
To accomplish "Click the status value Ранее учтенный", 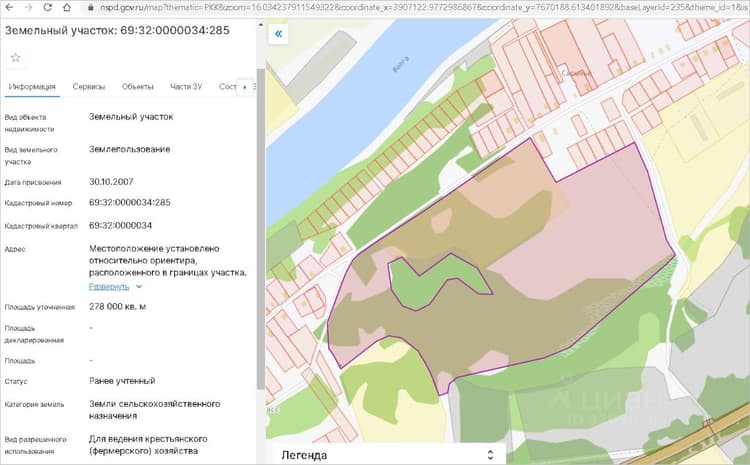I will pos(122,381).
